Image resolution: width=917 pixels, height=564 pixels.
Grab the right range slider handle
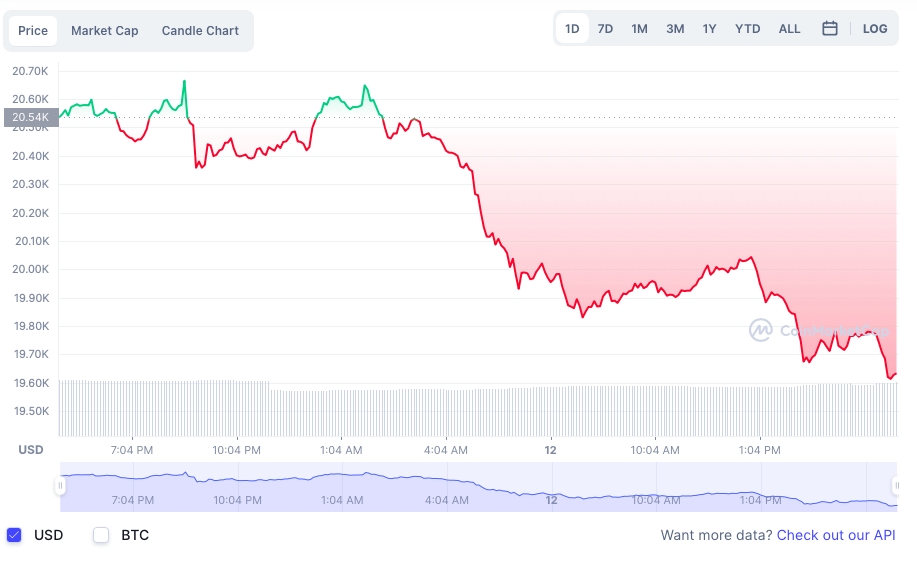coord(897,486)
